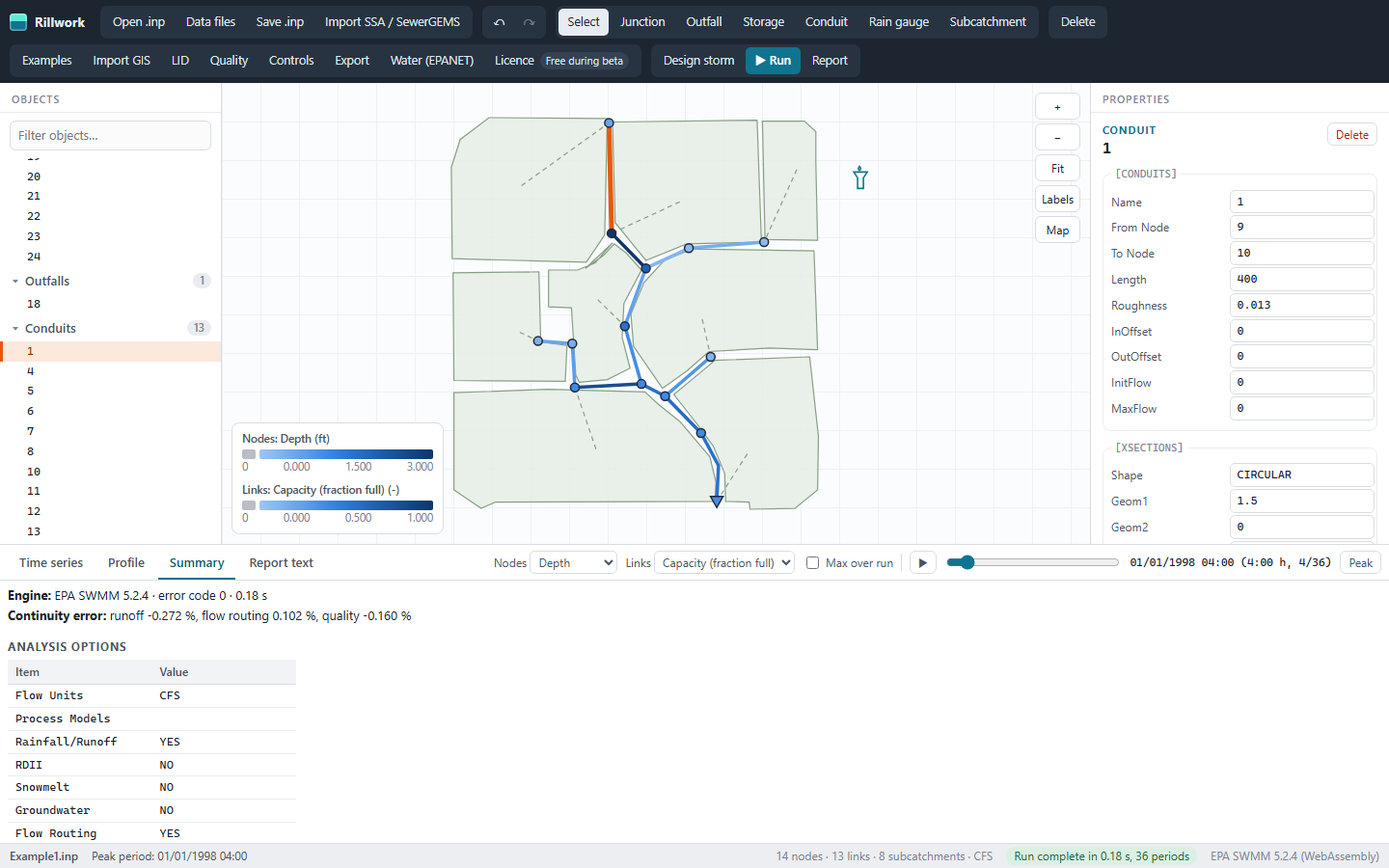
Task: Select outfall 18 in objects list
Action: pyautogui.click(x=111, y=304)
